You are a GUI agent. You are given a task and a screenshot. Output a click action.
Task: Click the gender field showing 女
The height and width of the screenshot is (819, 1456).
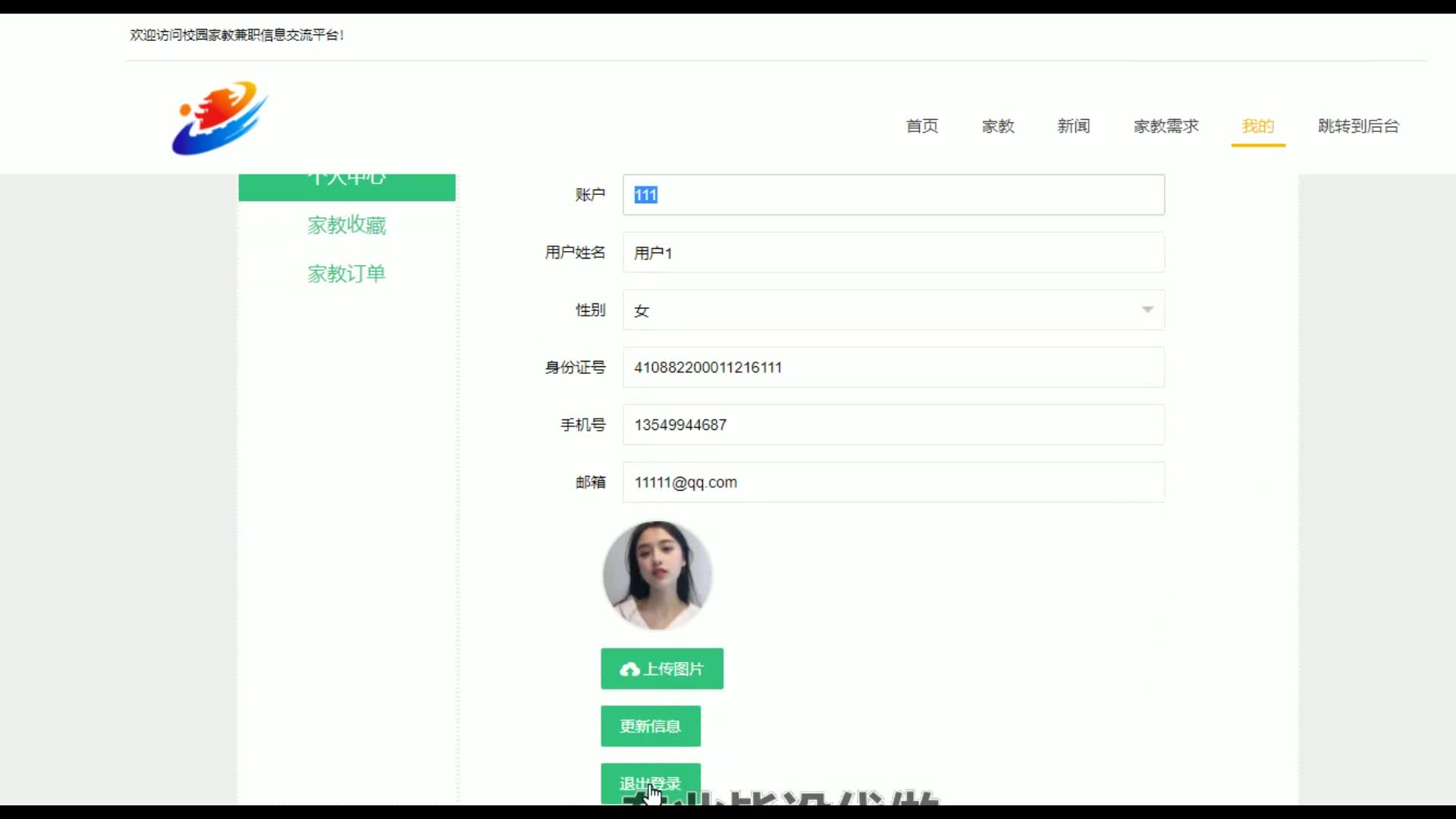(872, 310)
